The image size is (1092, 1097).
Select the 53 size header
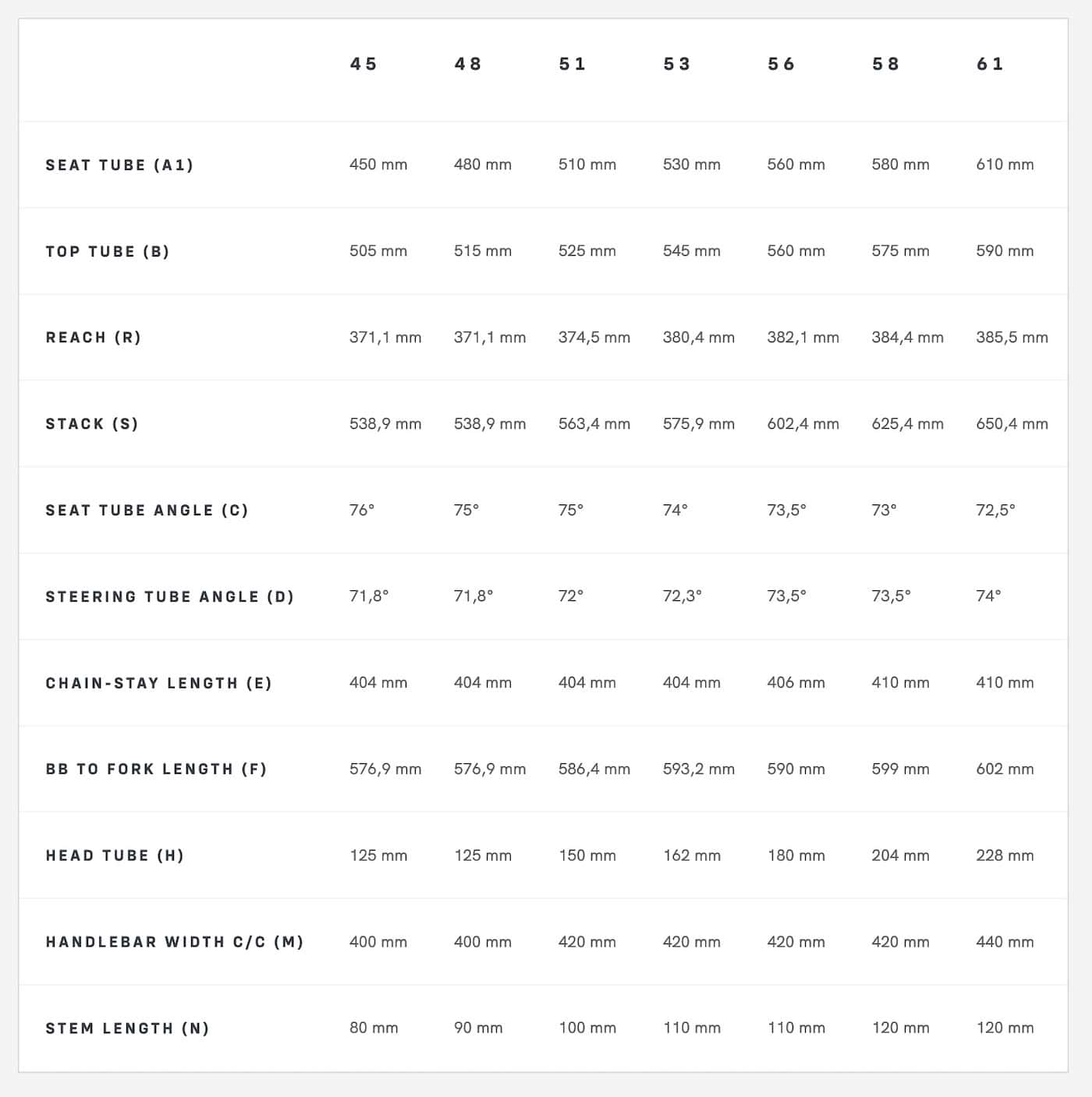point(677,64)
